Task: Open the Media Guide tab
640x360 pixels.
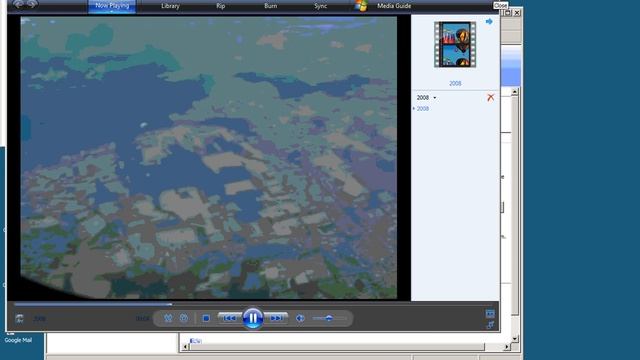Action: [394, 6]
